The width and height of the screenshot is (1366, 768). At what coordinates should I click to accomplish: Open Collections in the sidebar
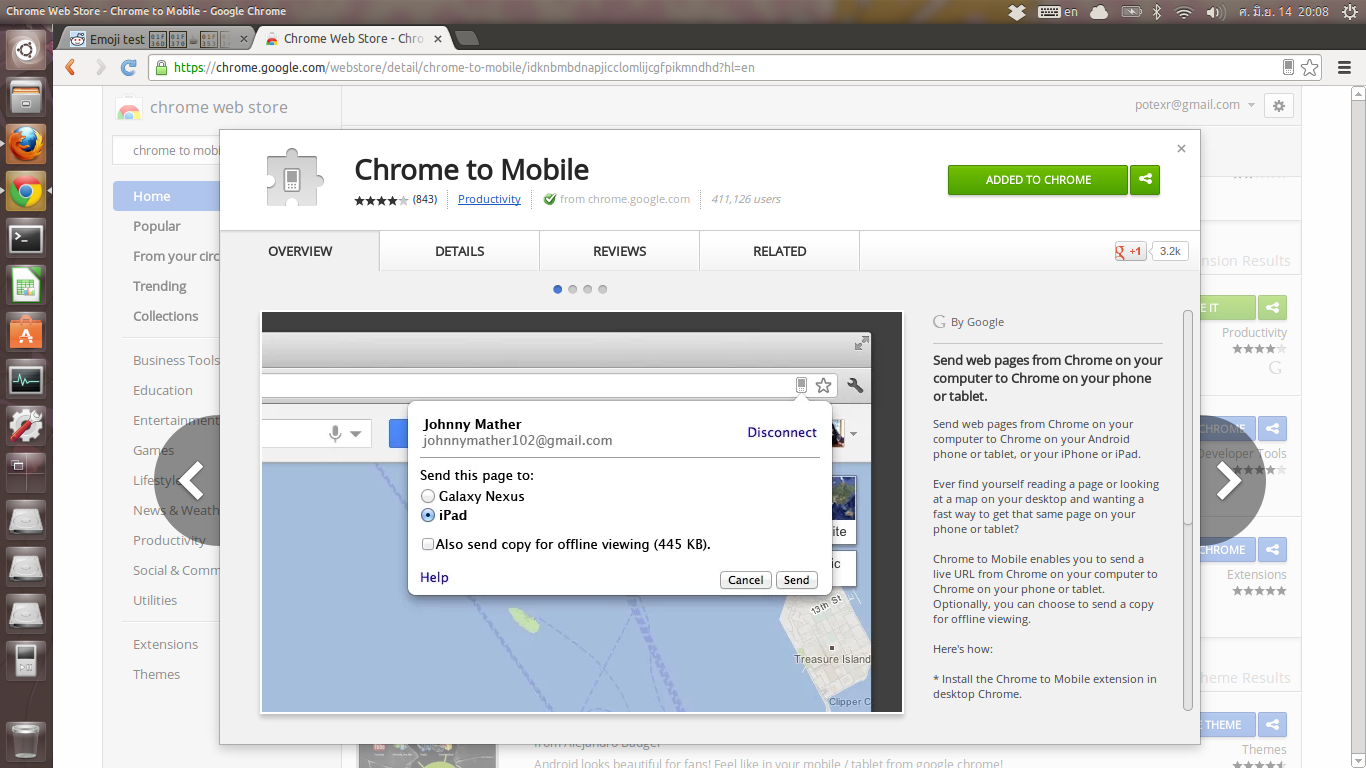coord(166,316)
